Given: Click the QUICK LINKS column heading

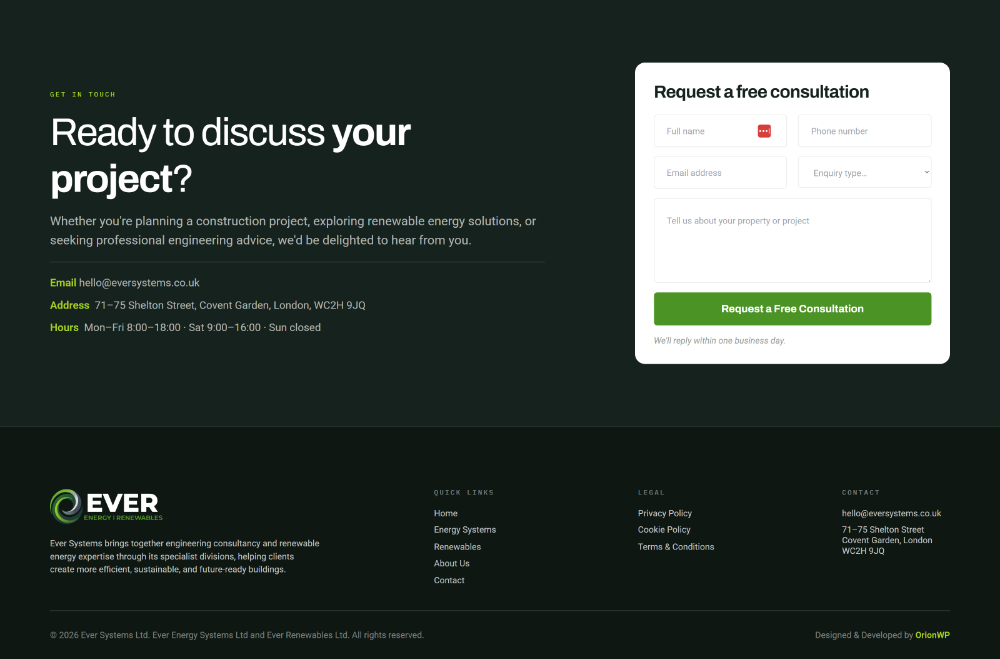Looking at the screenshot, I should point(464,492).
